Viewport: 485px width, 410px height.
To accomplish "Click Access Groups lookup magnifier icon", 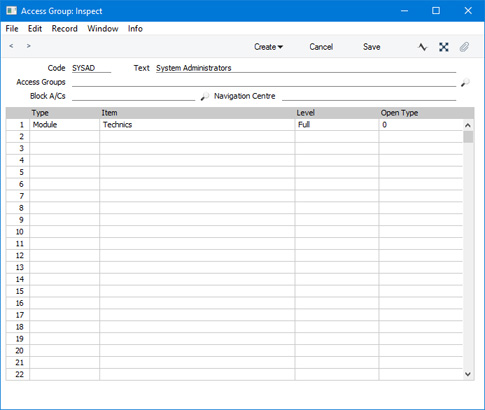I will (x=465, y=82).
